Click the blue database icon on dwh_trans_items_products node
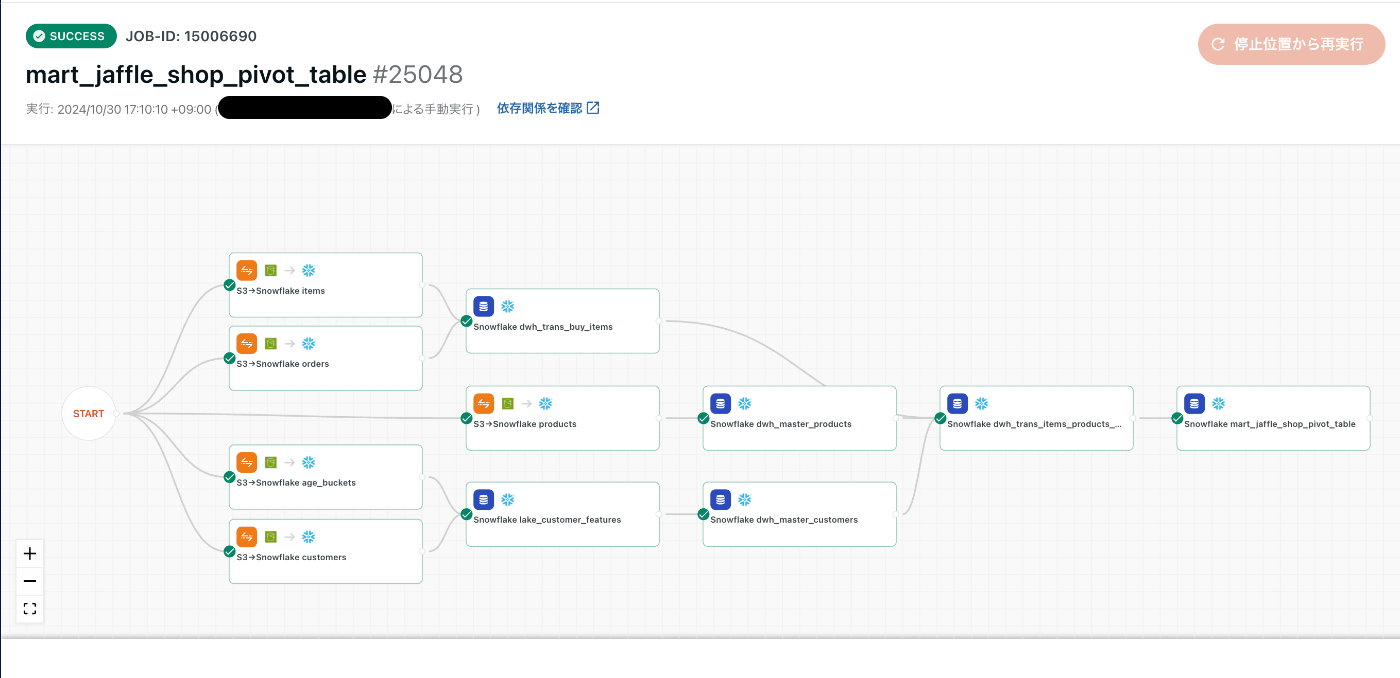The height and width of the screenshot is (678, 1400). click(x=958, y=403)
